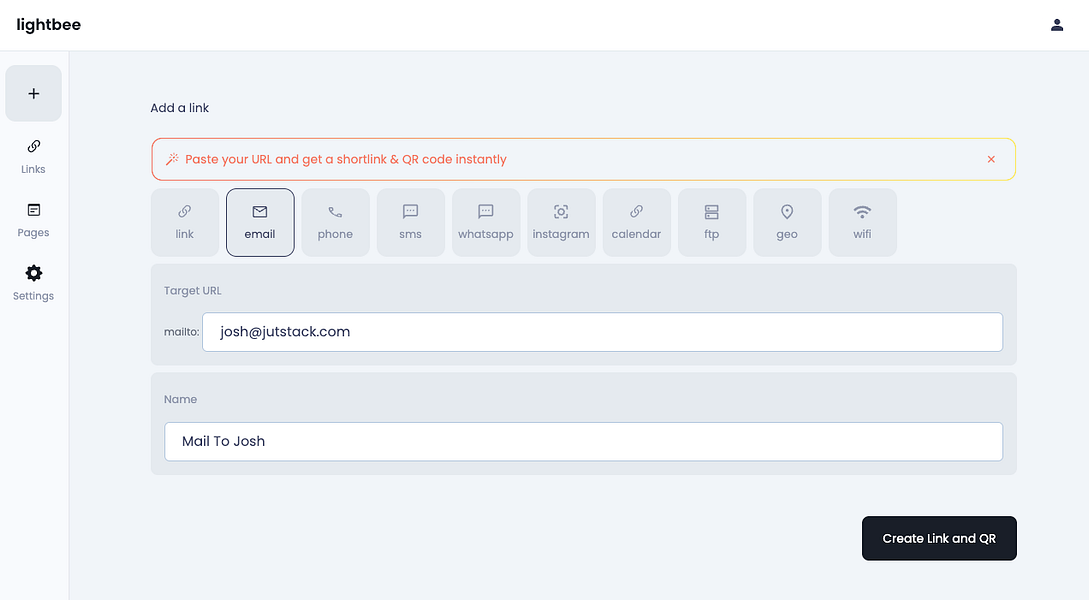Viewport: 1089px width, 600px height.
Task: Select the ftp link type icon
Action: click(711, 221)
